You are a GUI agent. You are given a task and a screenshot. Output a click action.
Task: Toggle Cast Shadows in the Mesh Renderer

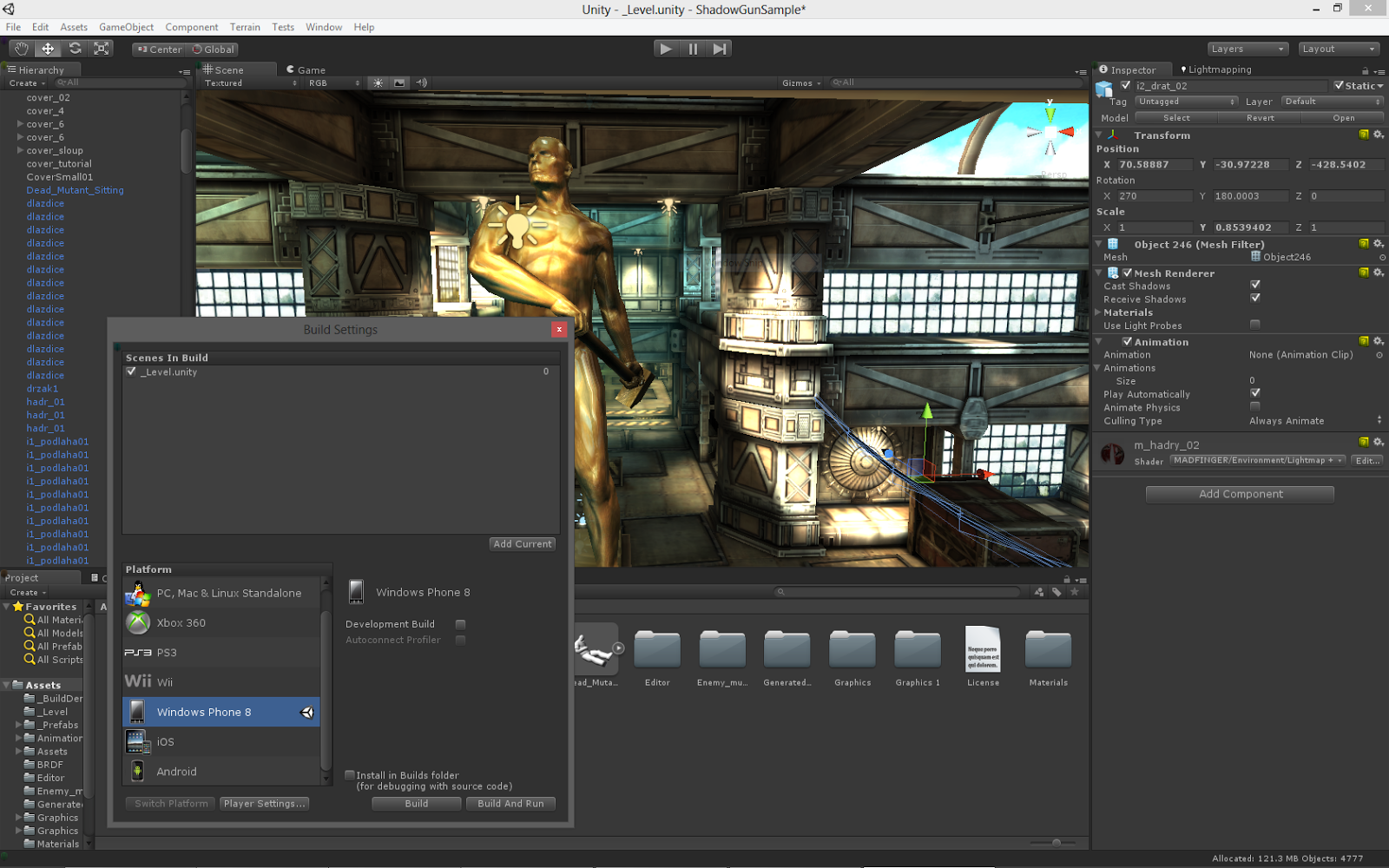(x=1255, y=285)
